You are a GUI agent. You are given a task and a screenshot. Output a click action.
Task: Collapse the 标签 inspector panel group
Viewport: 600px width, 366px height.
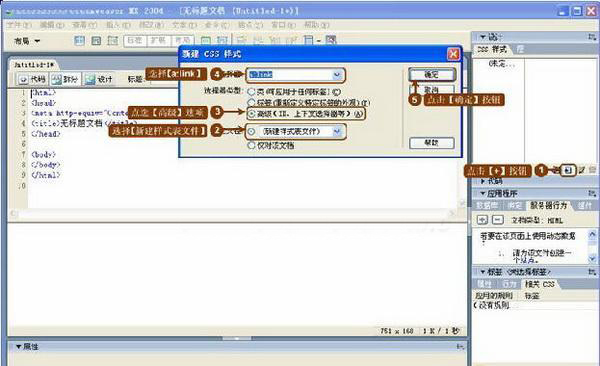(483, 272)
